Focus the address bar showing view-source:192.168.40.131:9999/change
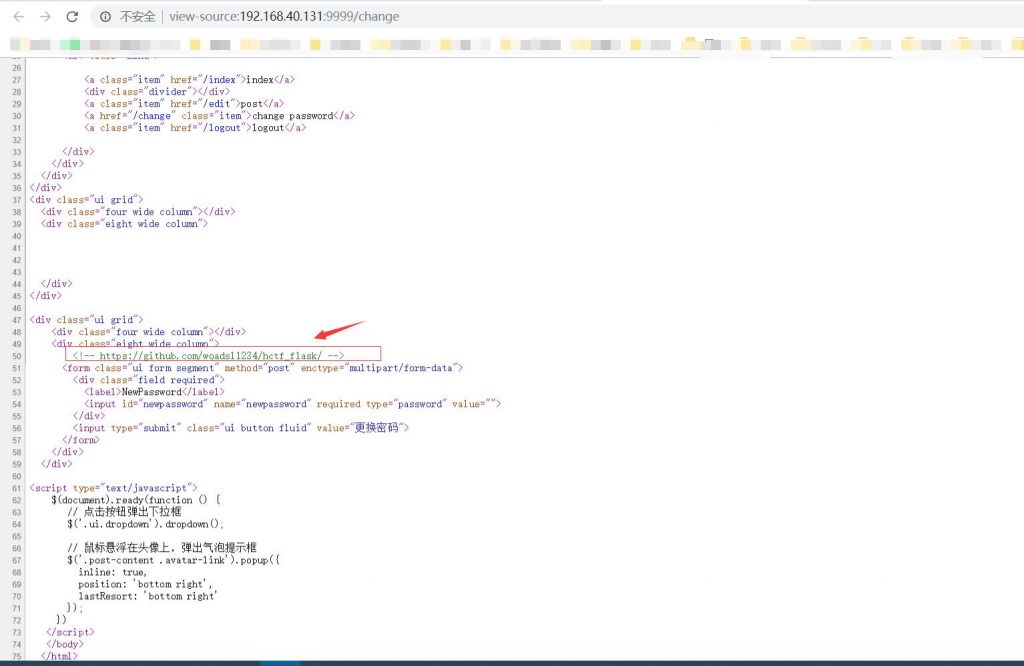This screenshot has width=1024, height=666. (x=284, y=16)
